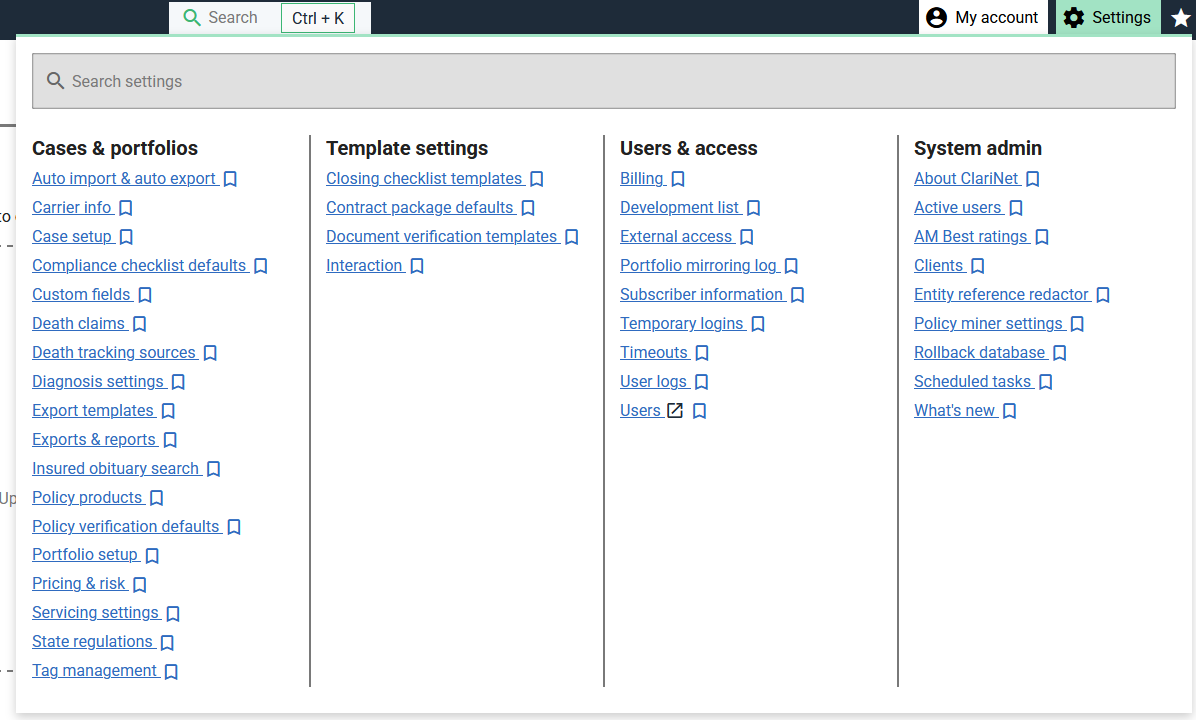
Task: Click the open-in-new-window icon beside Users
Action: [x=675, y=410]
